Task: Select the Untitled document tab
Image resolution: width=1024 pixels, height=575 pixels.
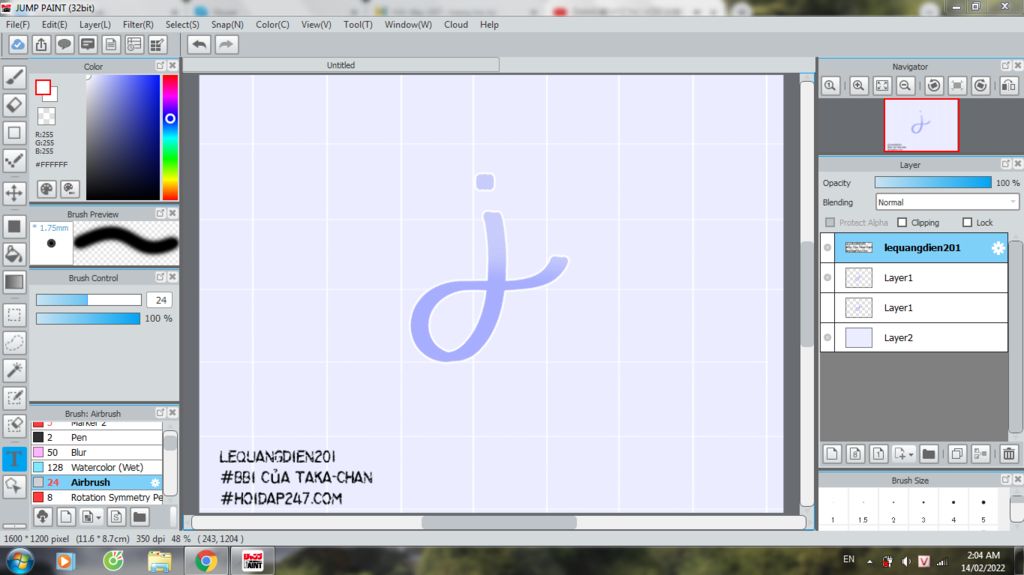Action: coord(341,65)
